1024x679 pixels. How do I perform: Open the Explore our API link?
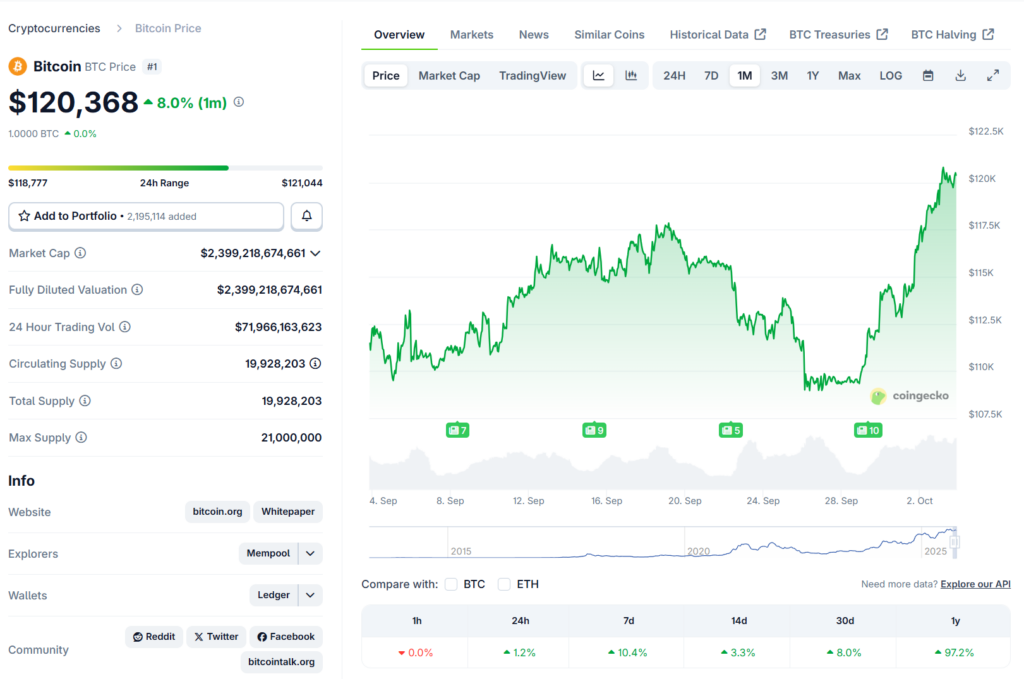click(x=975, y=584)
